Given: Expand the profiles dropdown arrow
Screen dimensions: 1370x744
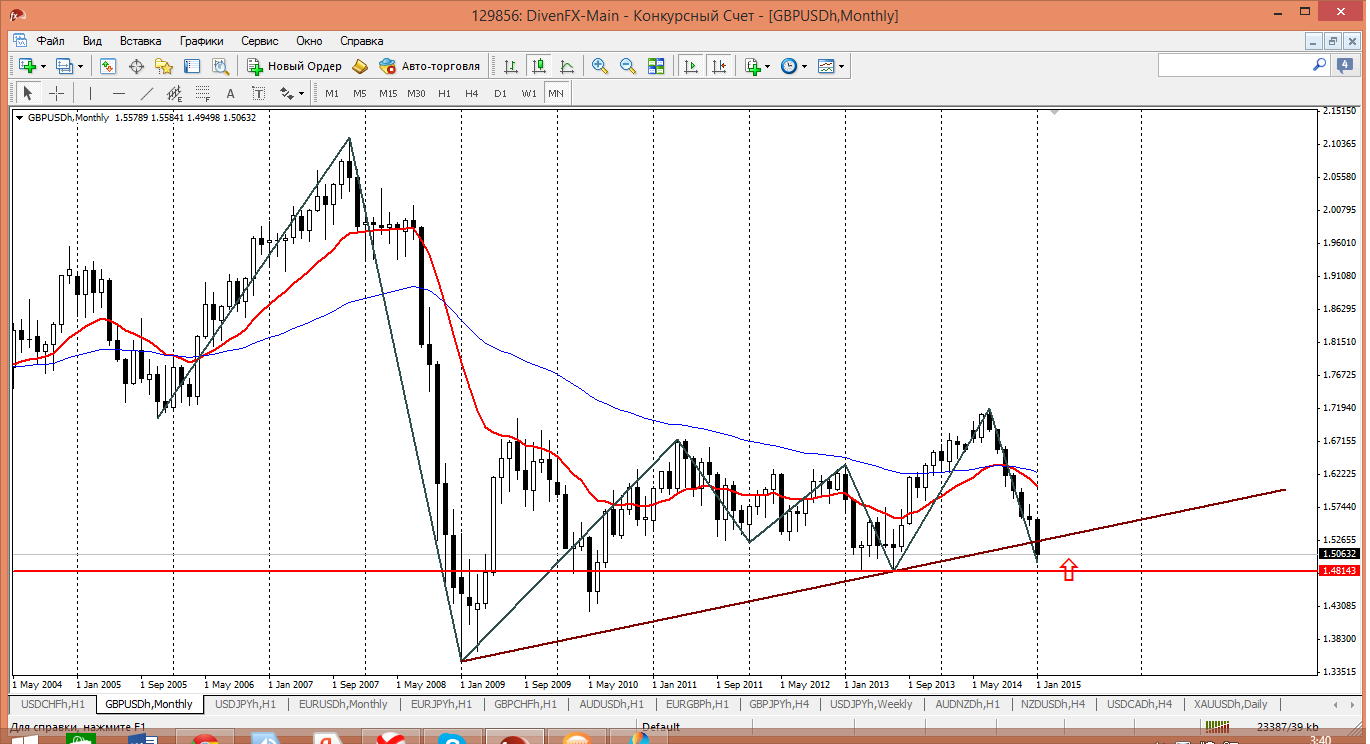Looking at the screenshot, I should pos(81,66).
